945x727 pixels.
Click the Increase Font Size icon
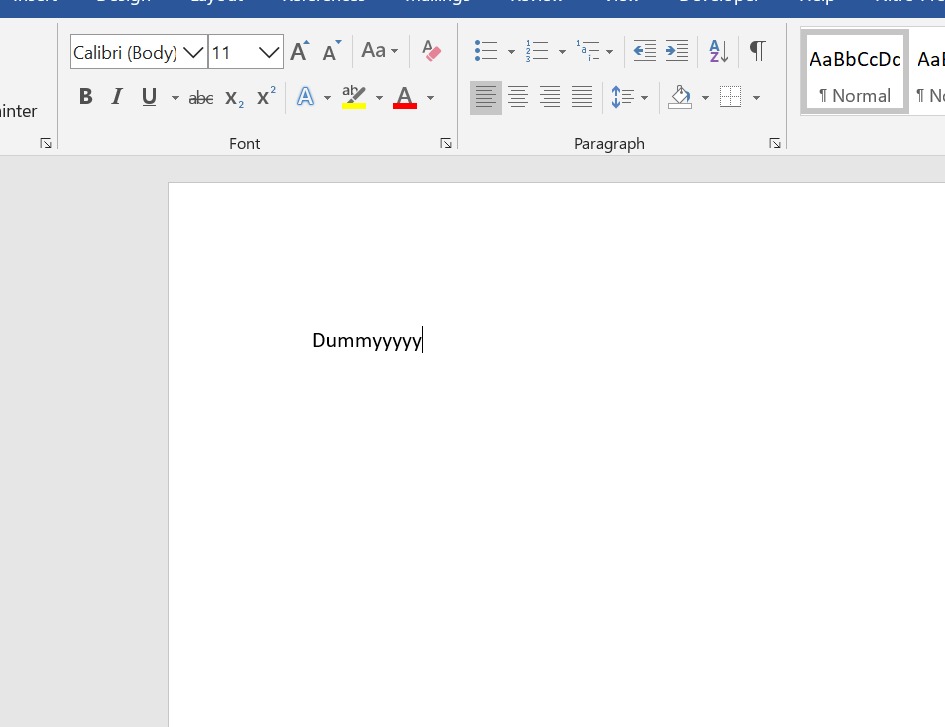(299, 51)
